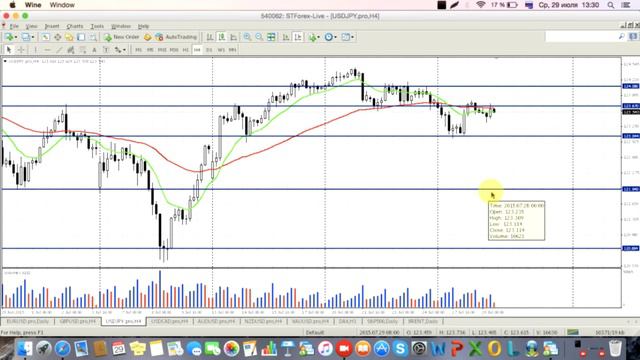Open the Templates tool

point(346,37)
